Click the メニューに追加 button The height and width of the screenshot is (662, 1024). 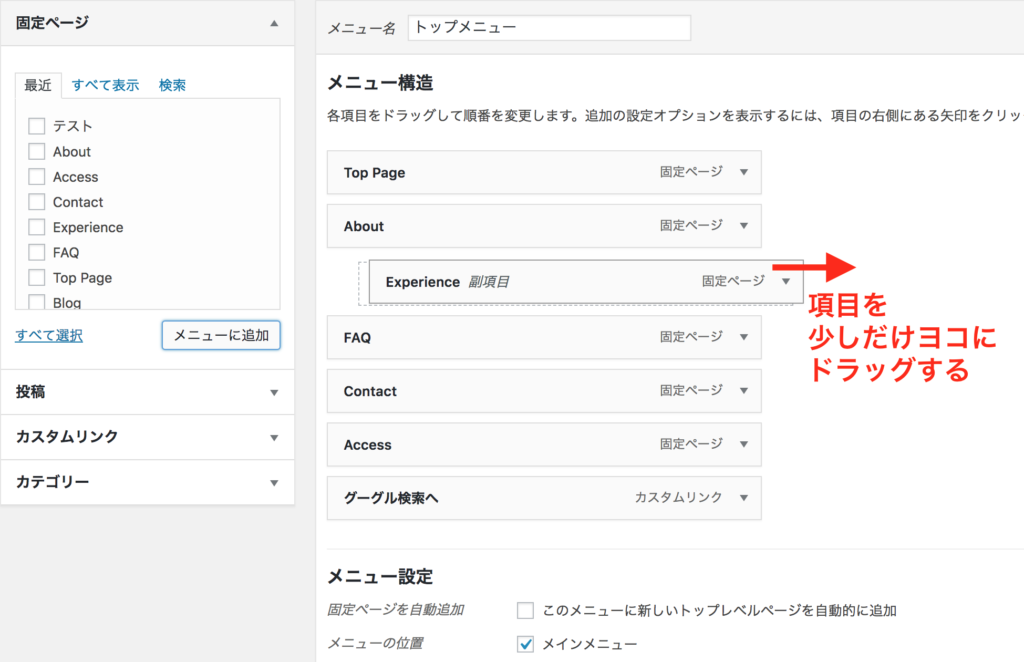(x=221, y=336)
